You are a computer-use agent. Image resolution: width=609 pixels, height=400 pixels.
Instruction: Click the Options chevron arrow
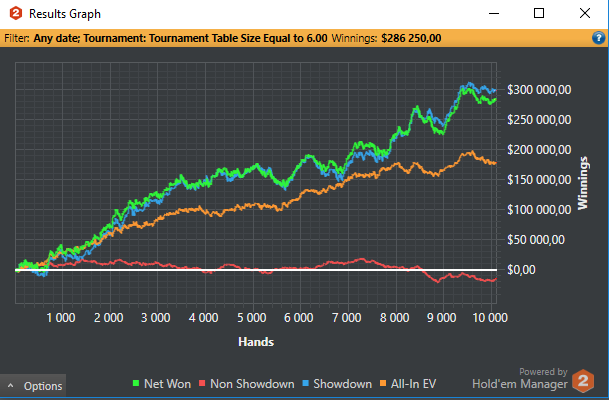tap(10, 386)
